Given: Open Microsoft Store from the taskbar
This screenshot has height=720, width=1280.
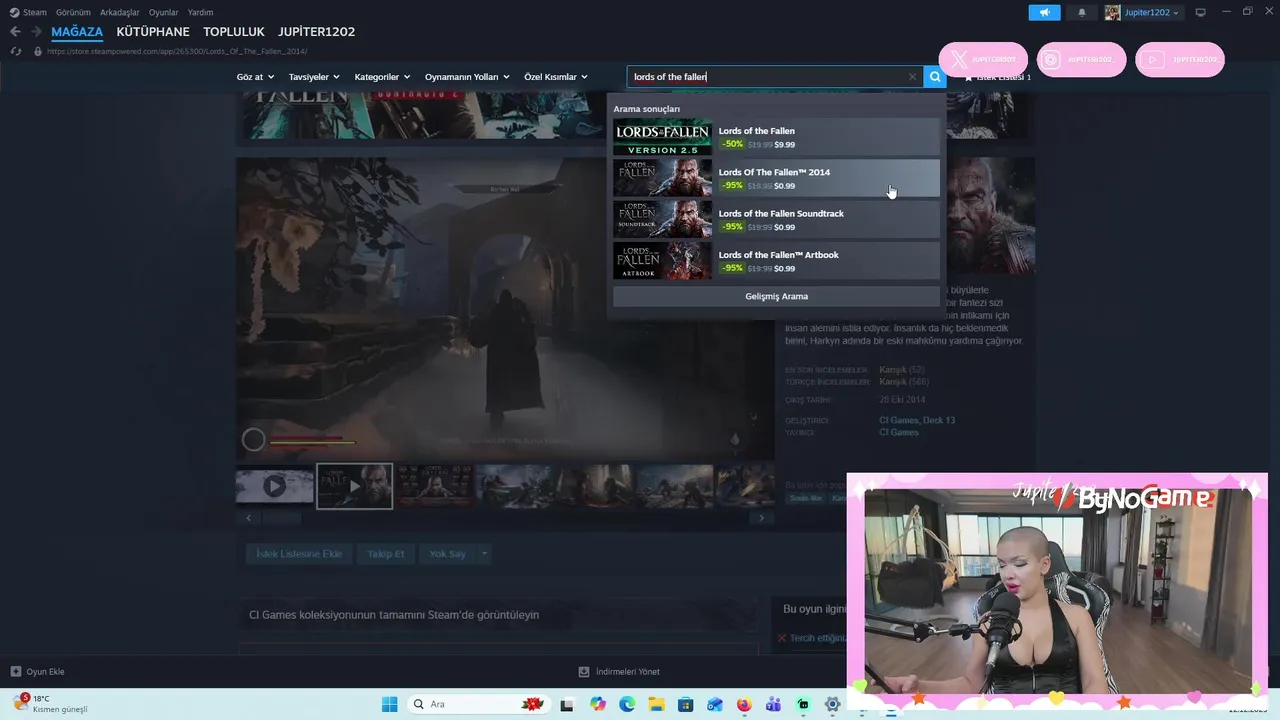Looking at the screenshot, I should (685, 704).
